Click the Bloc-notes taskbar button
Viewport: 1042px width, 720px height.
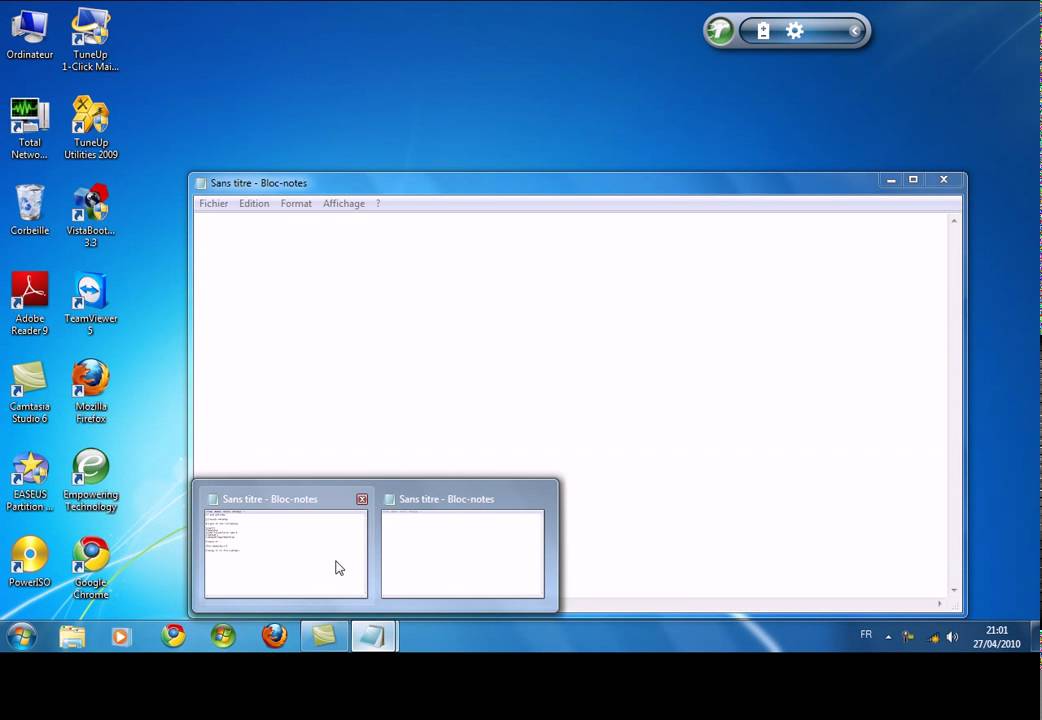coord(373,636)
